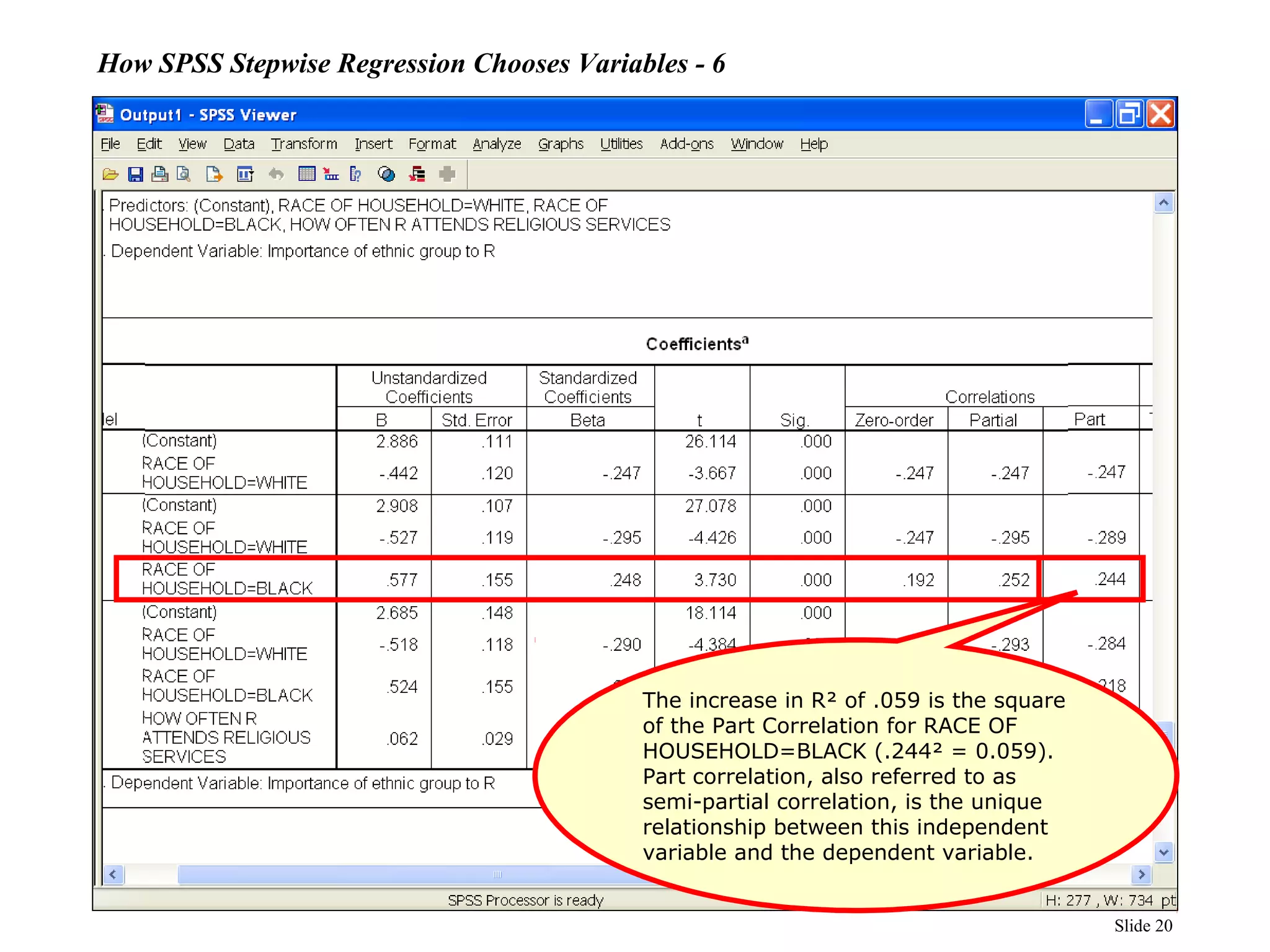The width and height of the screenshot is (1270, 952).
Task: Click the B value .577 cell
Action: pos(402,580)
